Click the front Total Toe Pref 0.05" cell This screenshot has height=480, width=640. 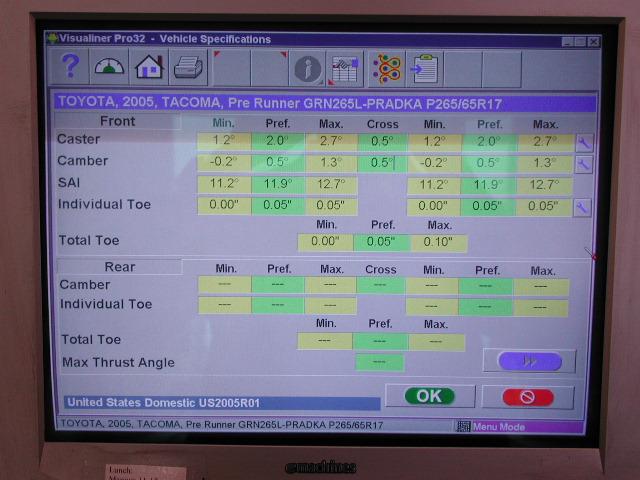(382, 242)
